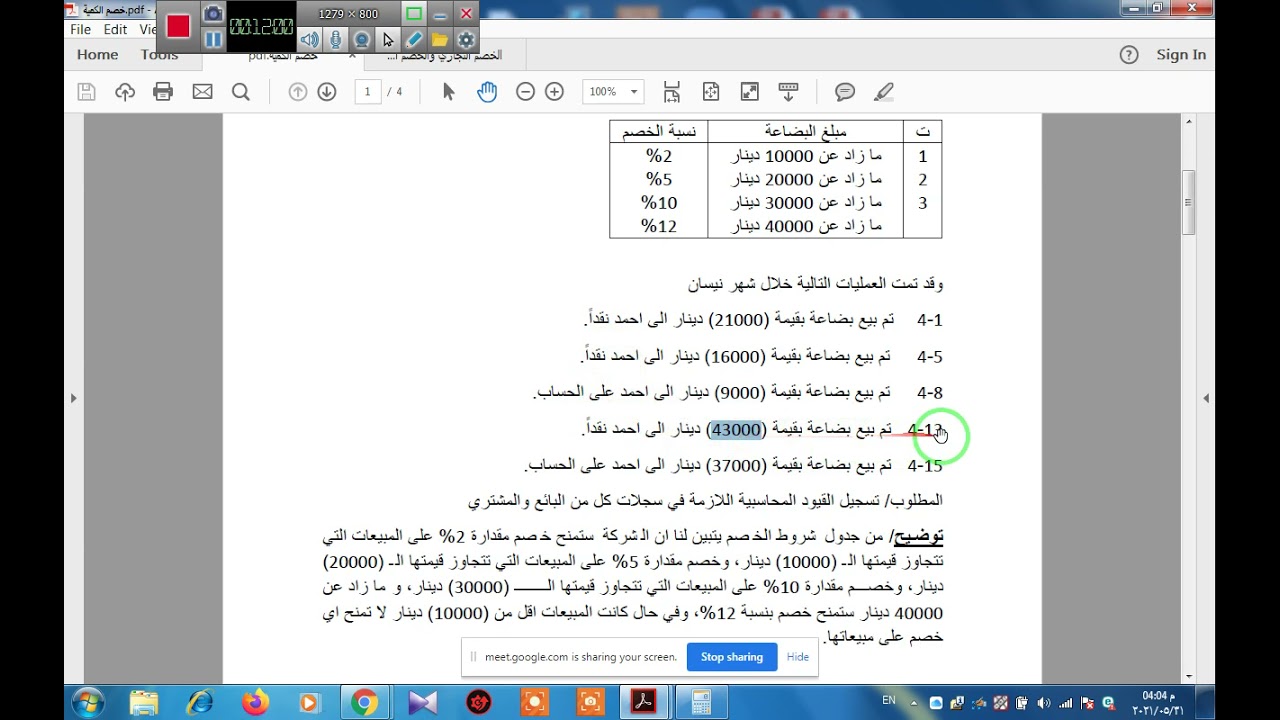Pick the Selection arrow tool
The height and width of the screenshot is (720, 1280).
[x=448, y=92]
